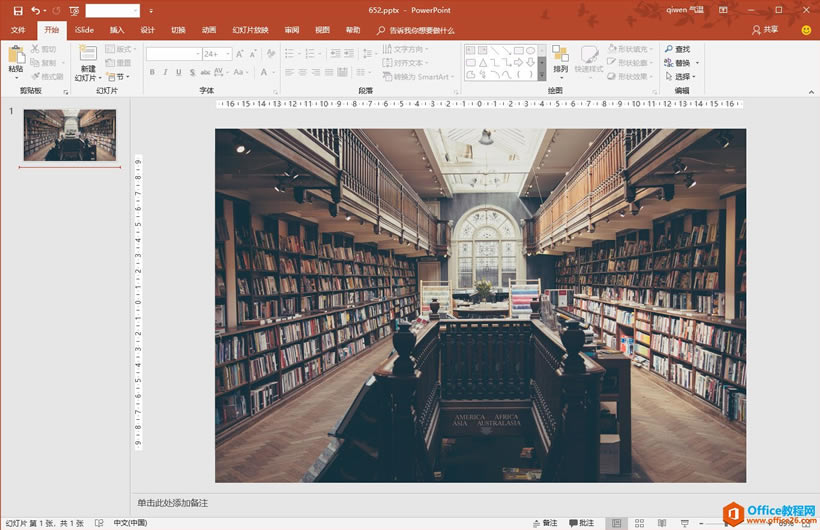Image resolution: width=820 pixels, height=530 pixels.
Task: Open ribbon display options icon
Action: point(723,10)
